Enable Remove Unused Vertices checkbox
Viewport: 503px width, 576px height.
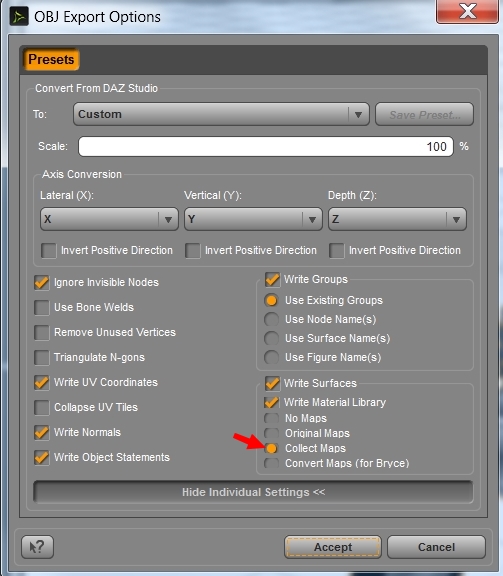click(42, 332)
